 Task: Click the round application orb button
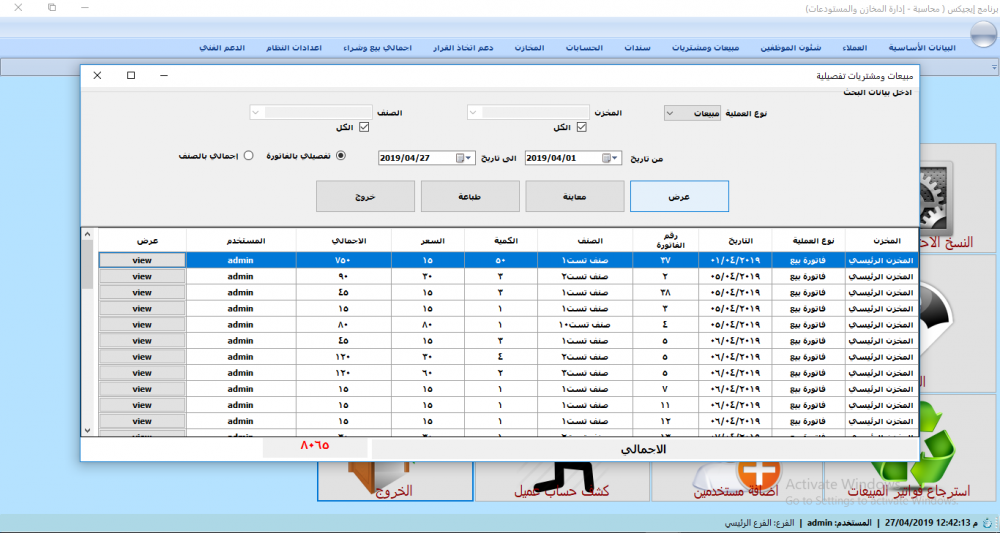982,34
